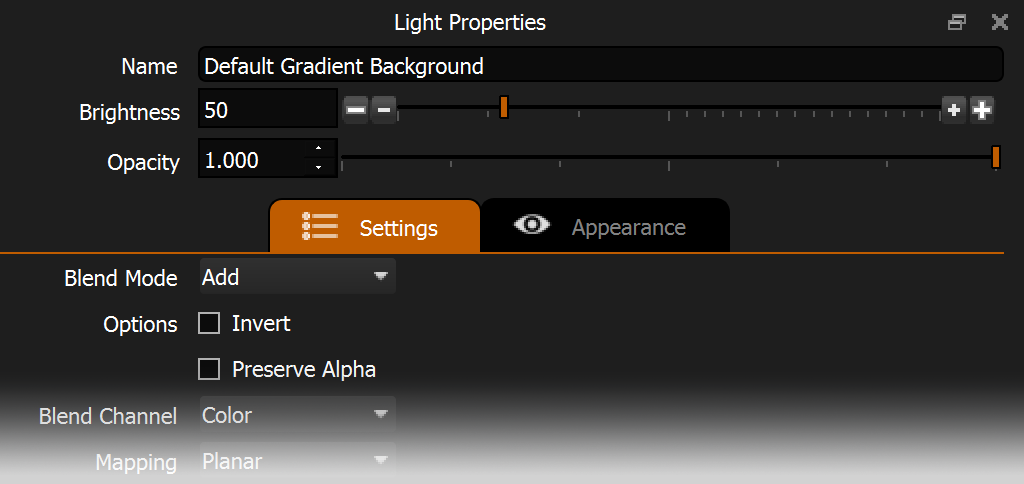Click the Brightness value input box
Screen dimensions: 1024x484
coord(267,110)
